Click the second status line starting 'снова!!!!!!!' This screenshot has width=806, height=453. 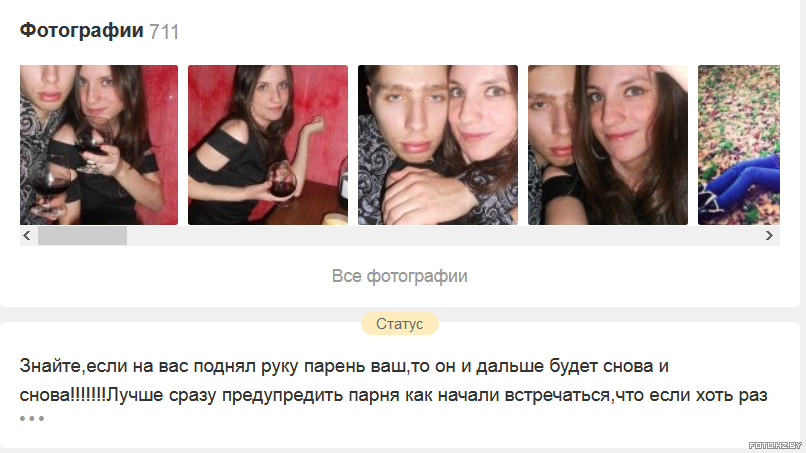tap(393, 395)
